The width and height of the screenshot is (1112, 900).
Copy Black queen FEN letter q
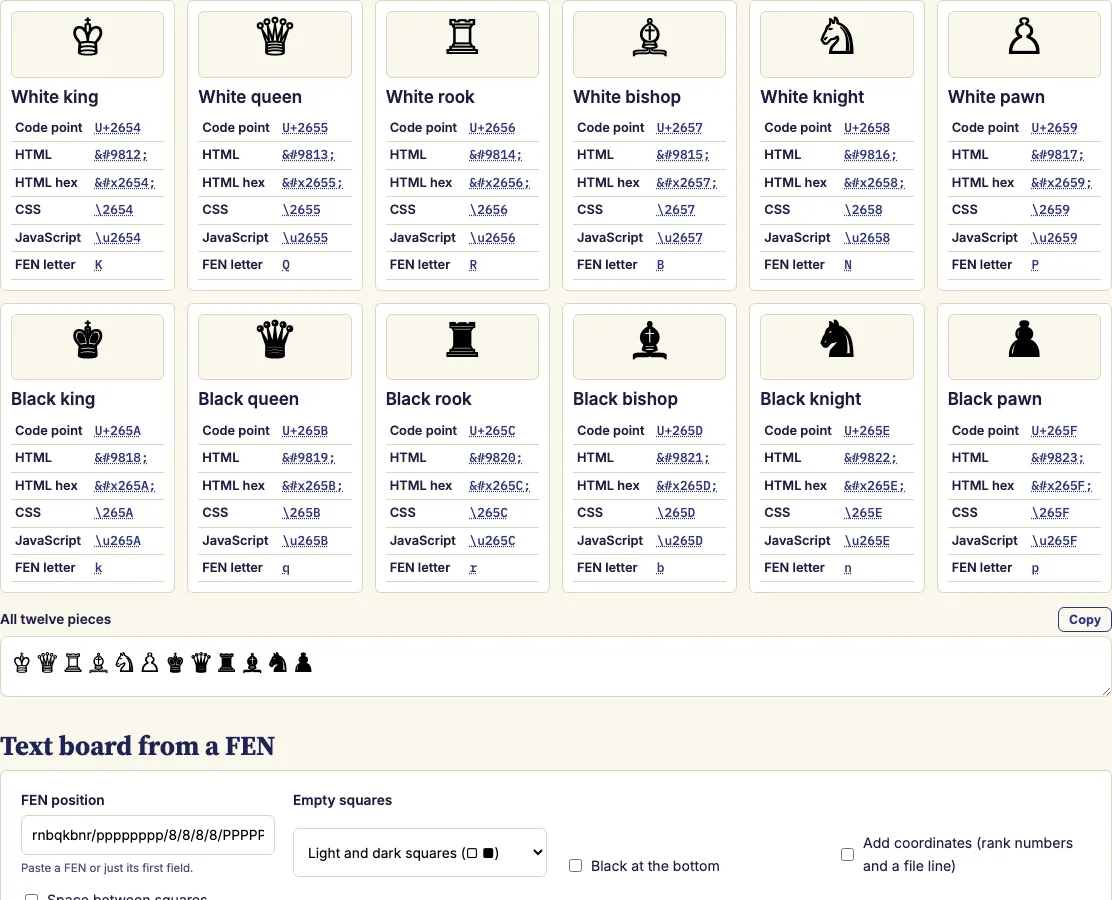tap(286, 568)
